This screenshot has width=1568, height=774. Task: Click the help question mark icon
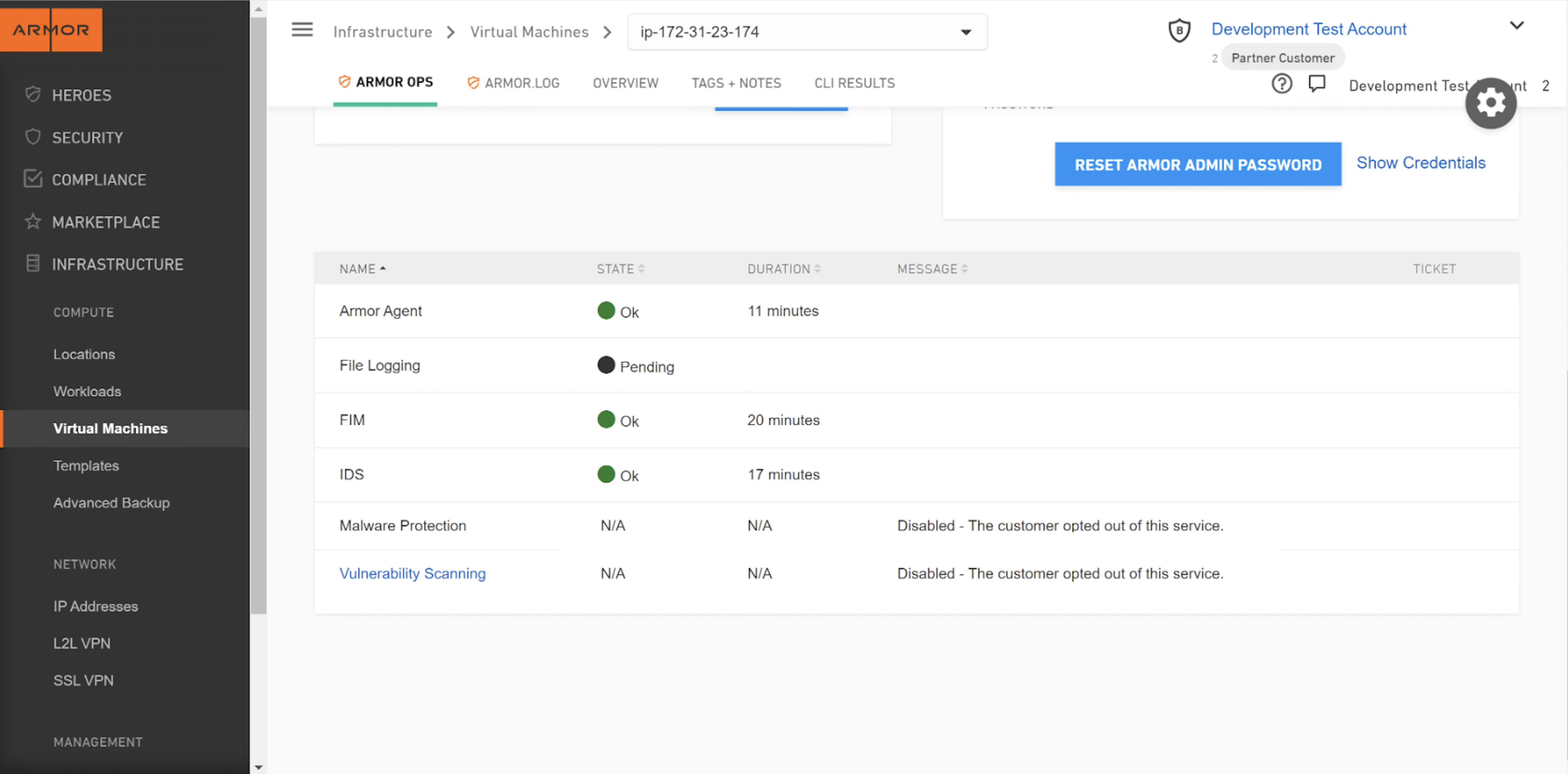(x=1281, y=83)
